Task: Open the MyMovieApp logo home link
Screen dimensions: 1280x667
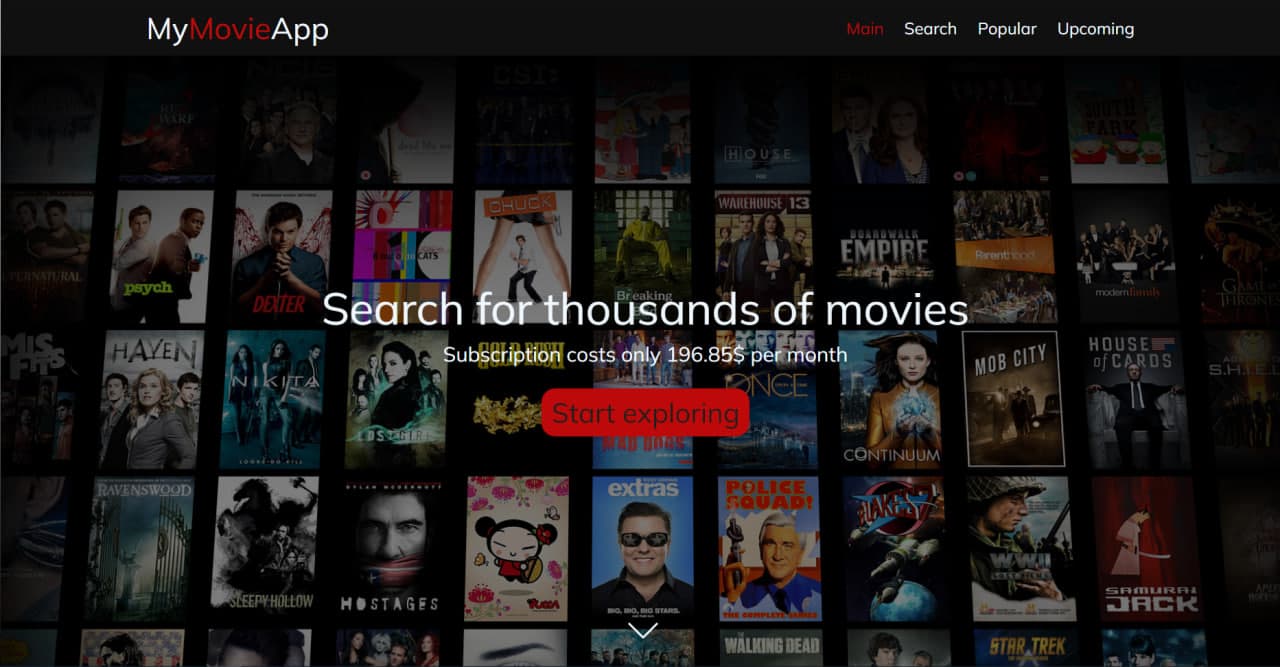Action: pos(238,29)
